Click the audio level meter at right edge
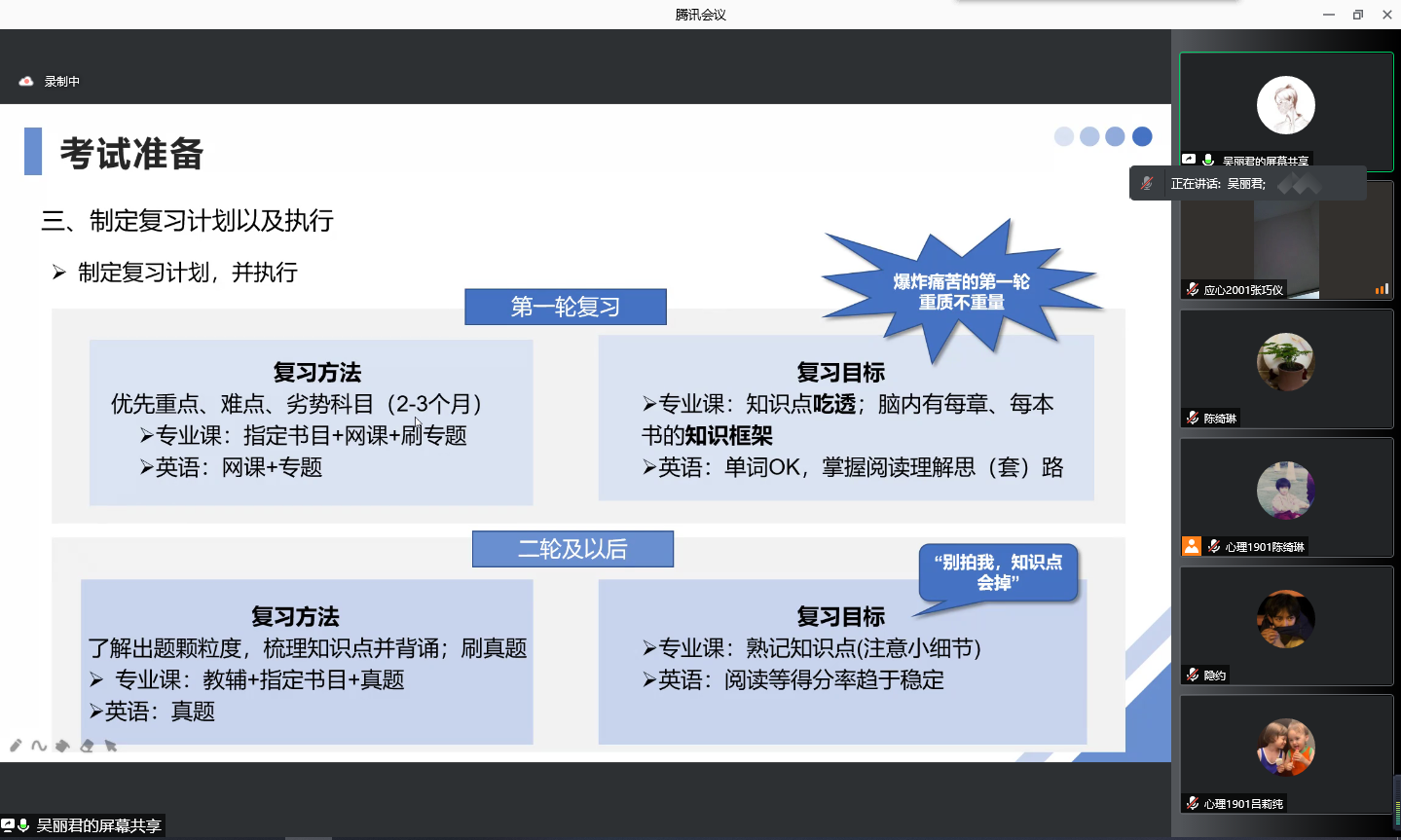The height and width of the screenshot is (840, 1401). (x=1397, y=803)
